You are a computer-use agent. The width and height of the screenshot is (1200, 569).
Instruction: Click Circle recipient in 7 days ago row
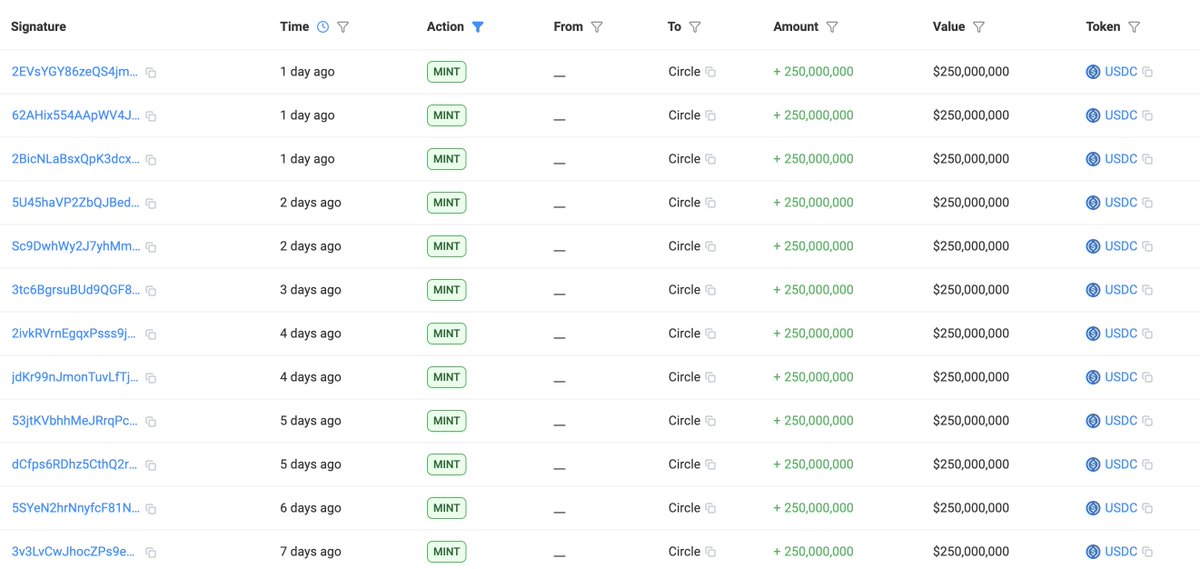pyautogui.click(x=684, y=551)
